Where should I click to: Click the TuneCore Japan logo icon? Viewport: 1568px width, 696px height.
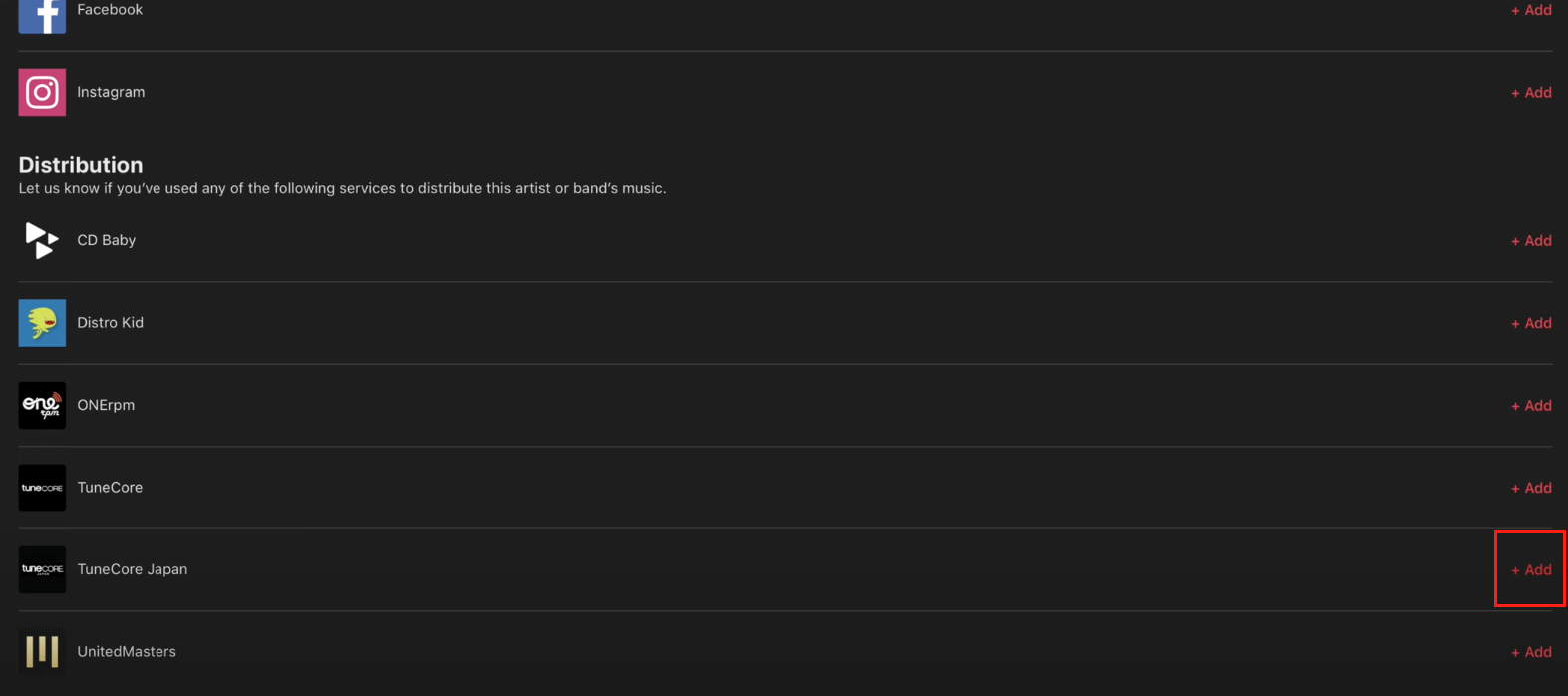(42, 569)
